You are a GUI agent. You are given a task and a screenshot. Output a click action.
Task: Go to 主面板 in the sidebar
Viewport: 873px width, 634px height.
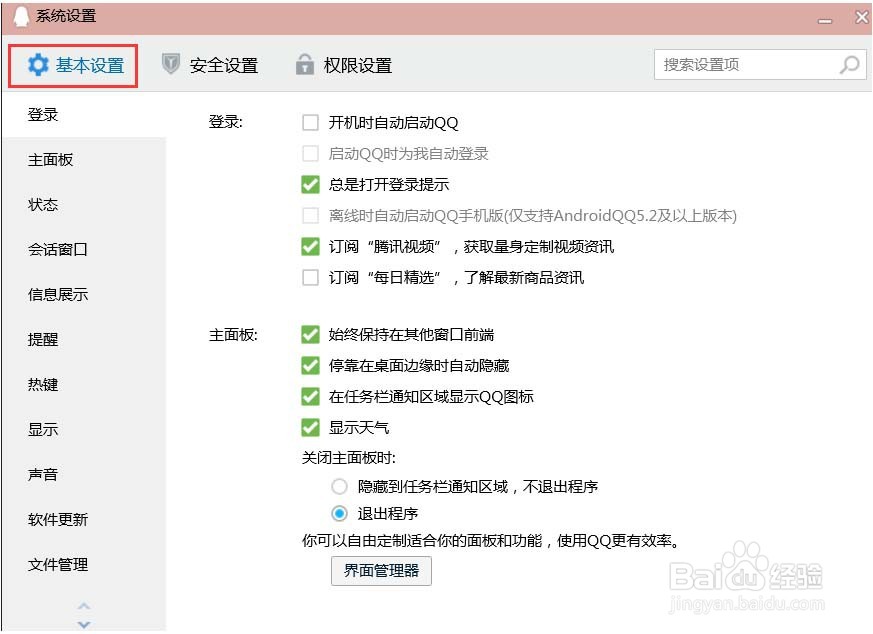tap(84, 160)
